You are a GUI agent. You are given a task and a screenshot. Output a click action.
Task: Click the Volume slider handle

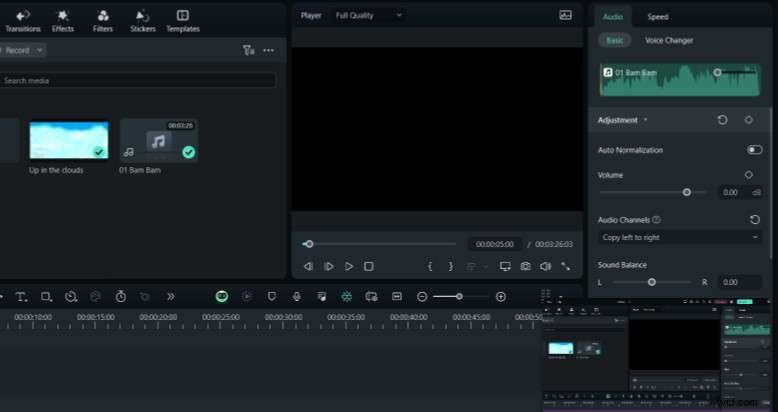click(686, 192)
